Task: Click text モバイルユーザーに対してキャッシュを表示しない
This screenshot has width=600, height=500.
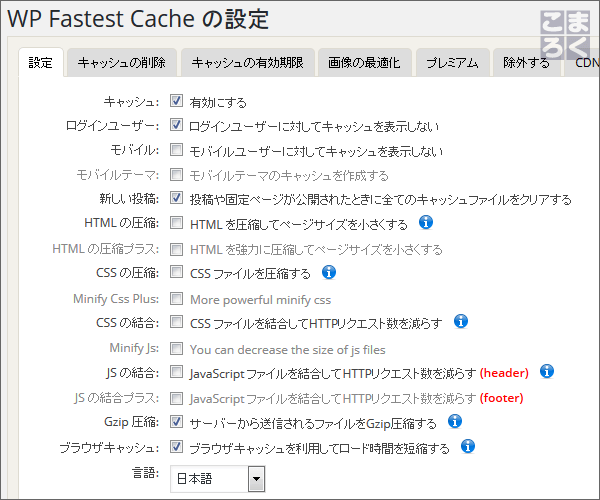Action: (316, 151)
